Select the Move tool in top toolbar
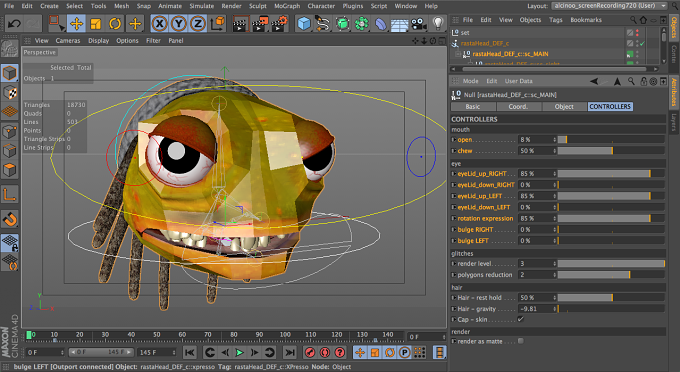This screenshot has height=372, width=680. pos(76,23)
